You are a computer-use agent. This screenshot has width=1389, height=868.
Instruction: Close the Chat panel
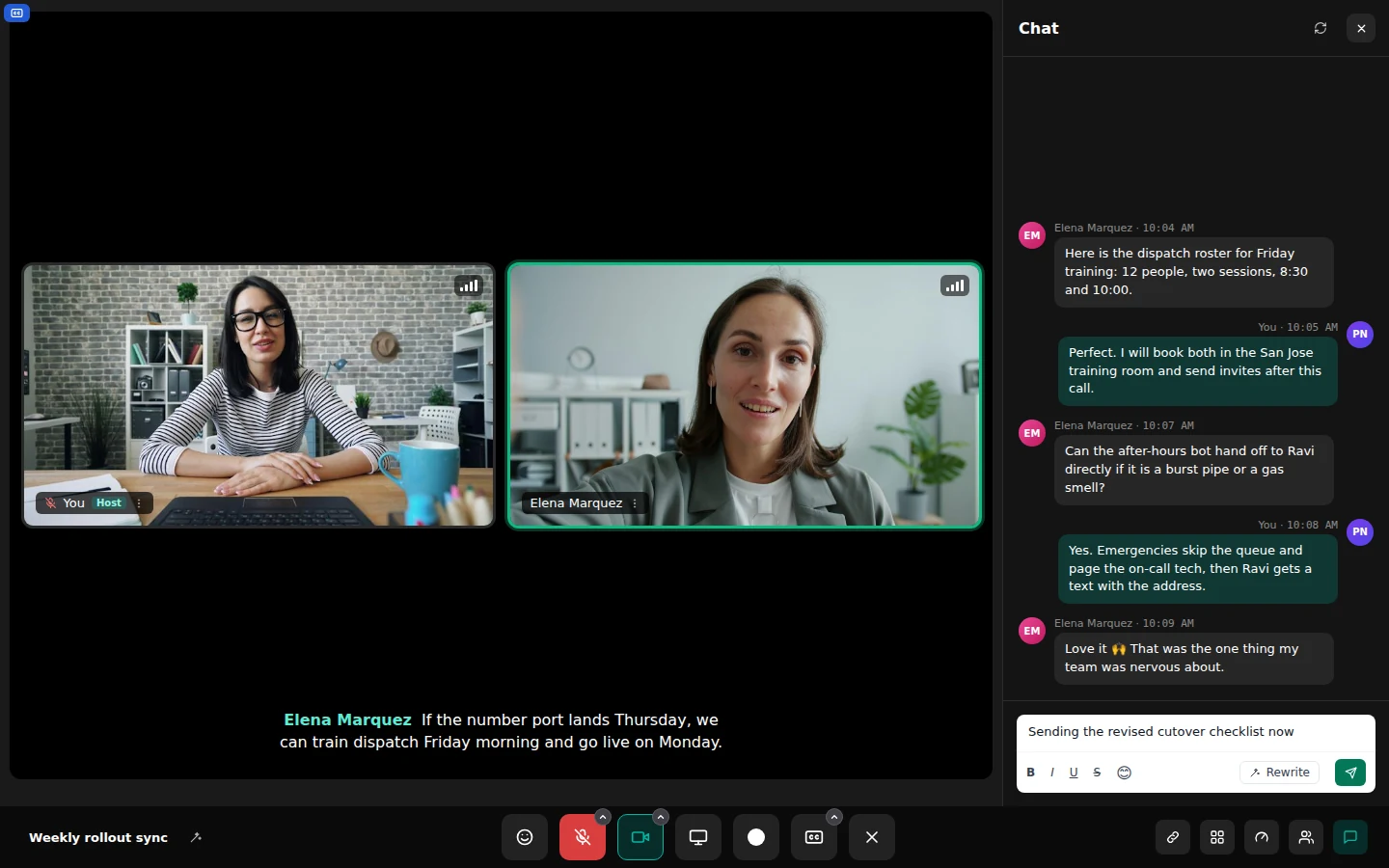point(1361,28)
